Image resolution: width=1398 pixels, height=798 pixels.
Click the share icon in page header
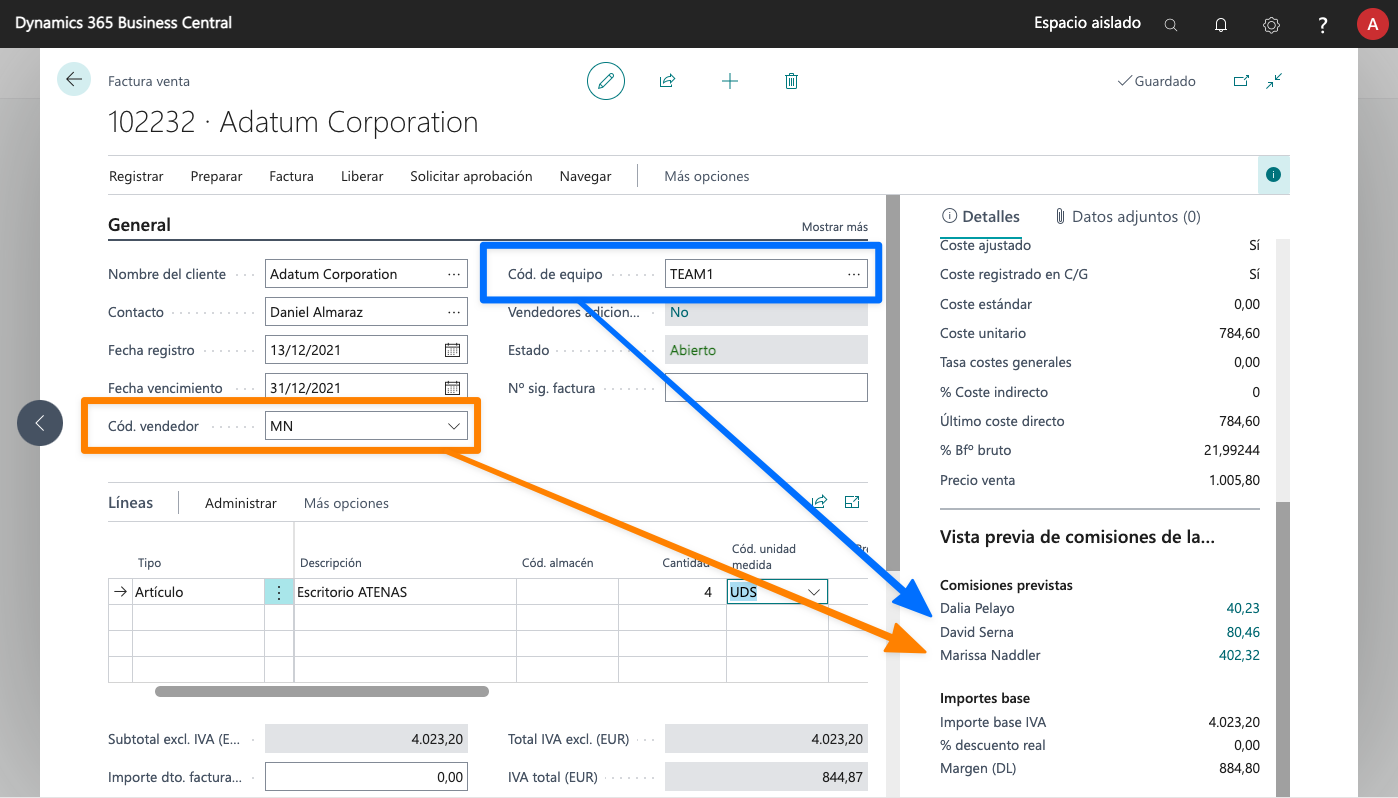point(667,81)
